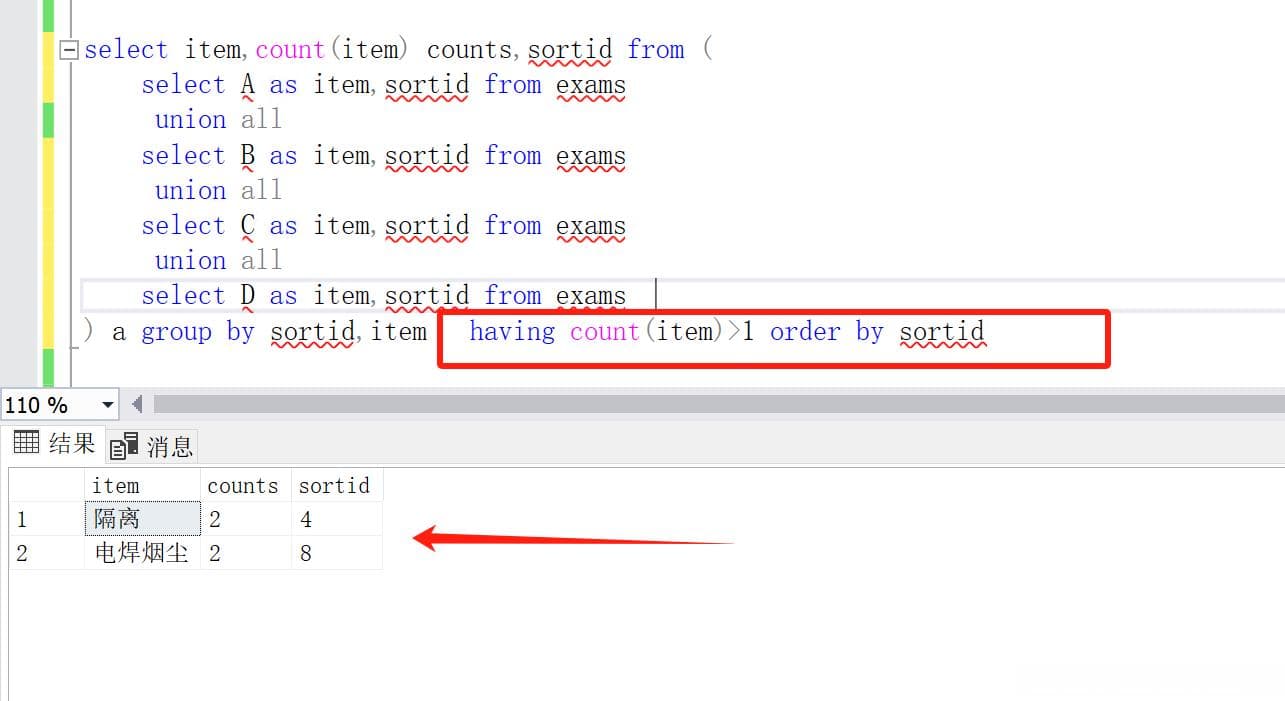Click the last 'union all' line
The width and height of the screenshot is (1285, 701).
click(x=218, y=261)
